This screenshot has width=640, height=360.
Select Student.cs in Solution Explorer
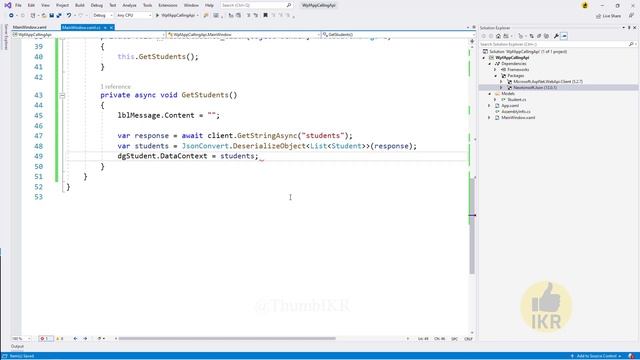(x=517, y=100)
